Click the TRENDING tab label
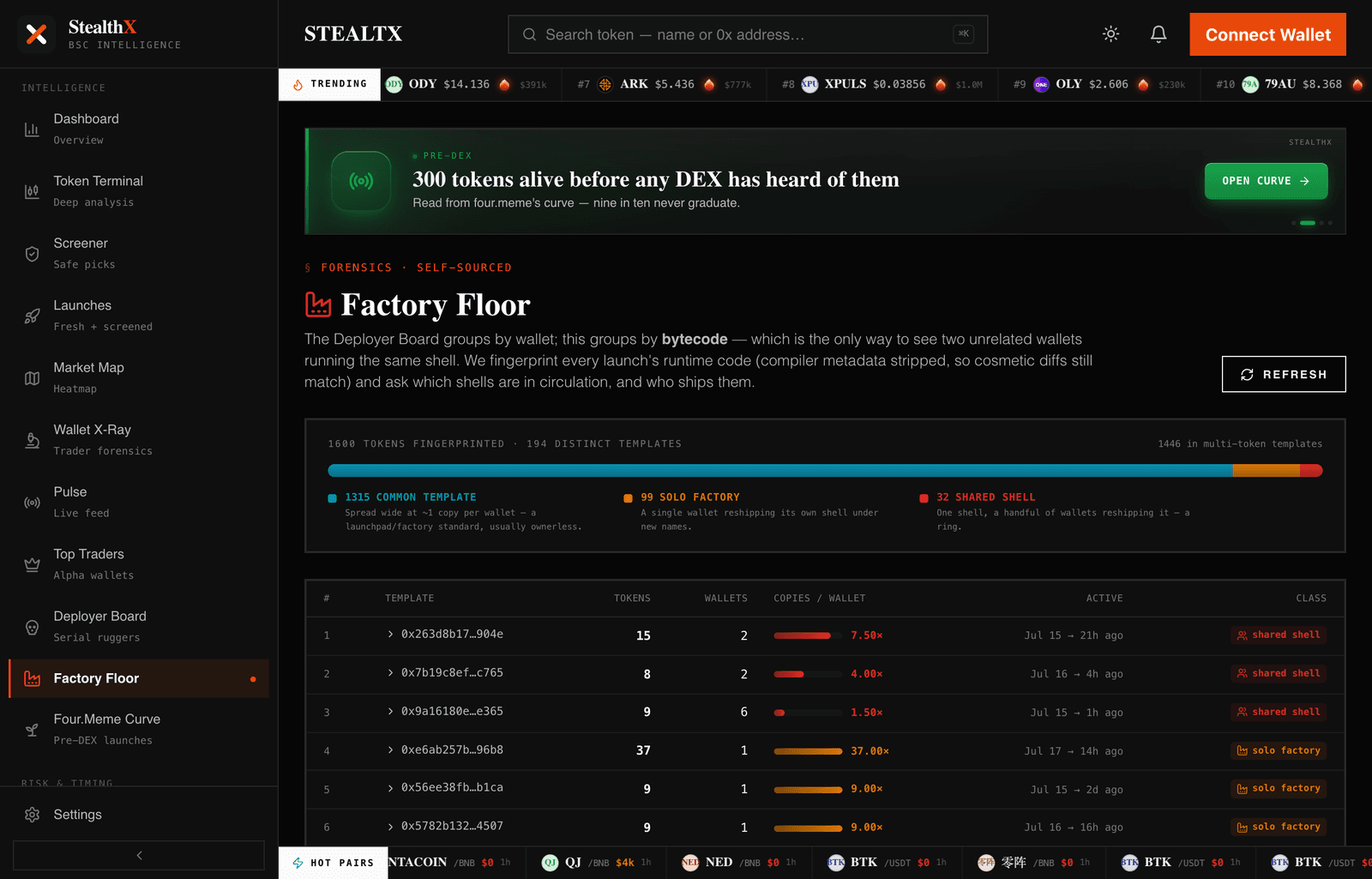Viewport: 1372px width, 879px height. pos(339,84)
